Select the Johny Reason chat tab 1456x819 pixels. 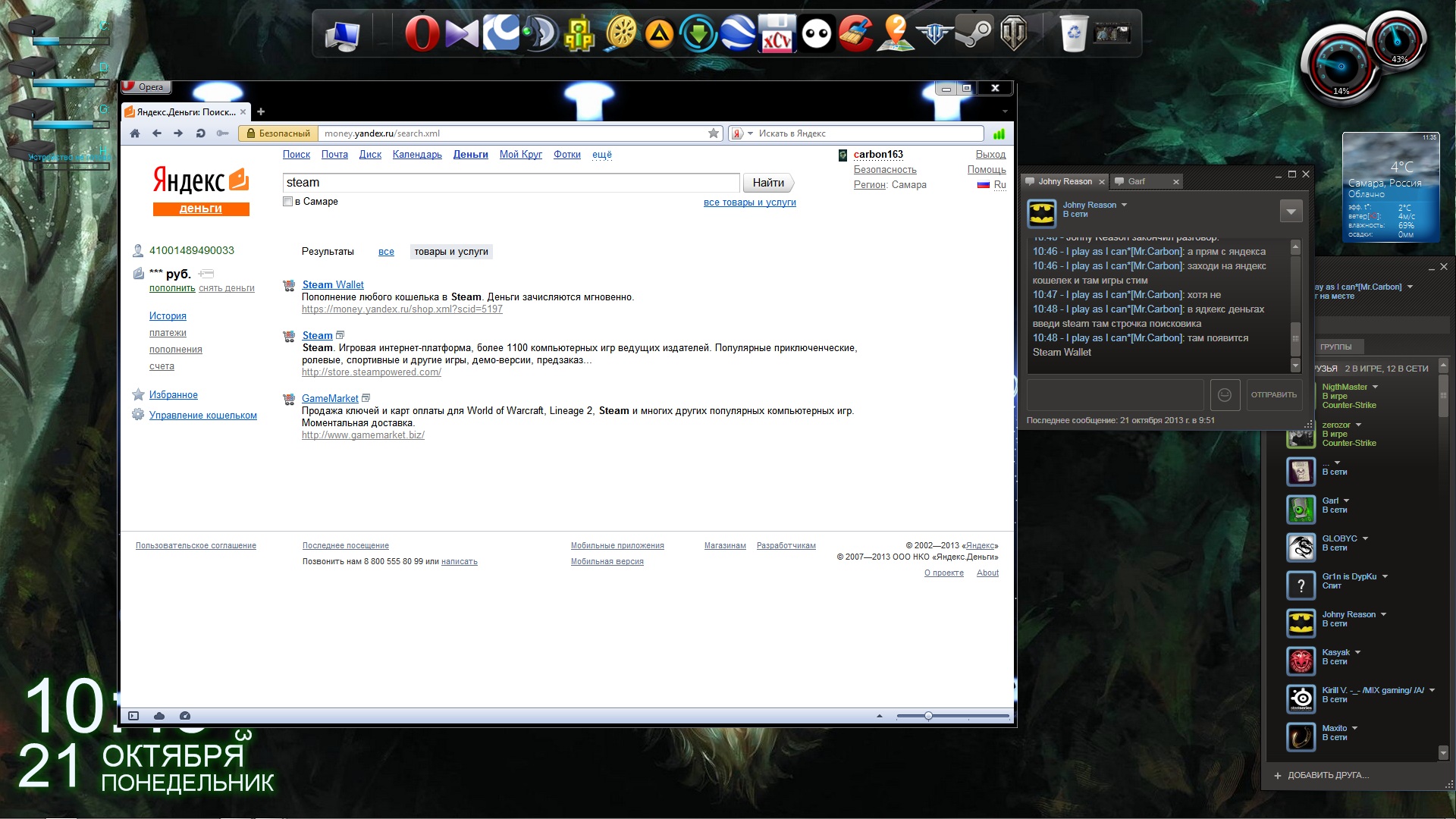(x=1065, y=181)
